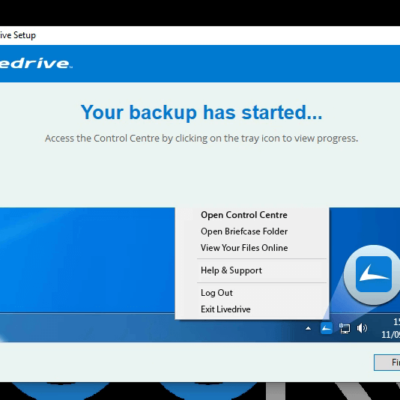Click the Finish button
Viewport: 400px width, 400px height.
click(387, 362)
